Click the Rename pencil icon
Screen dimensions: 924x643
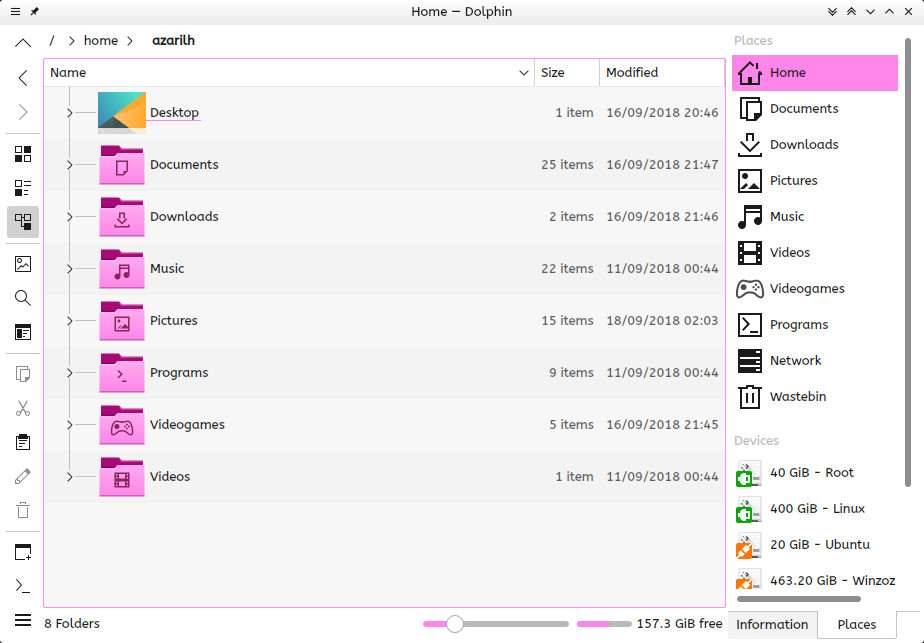pyautogui.click(x=23, y=476)
